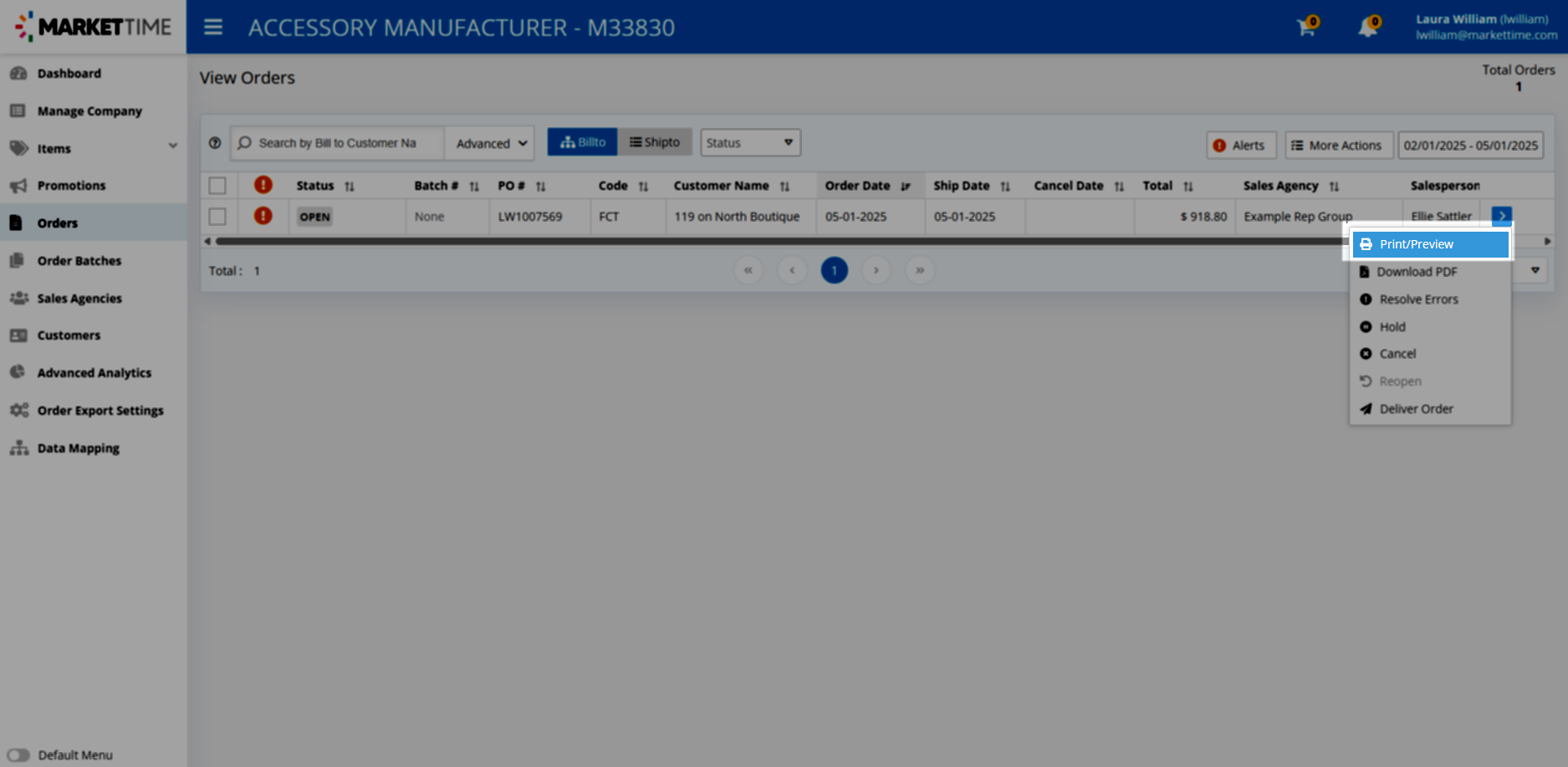Open Laura William user profile
The width and height of the screenshot is (1568, 767).
(x=1486, y=27)
